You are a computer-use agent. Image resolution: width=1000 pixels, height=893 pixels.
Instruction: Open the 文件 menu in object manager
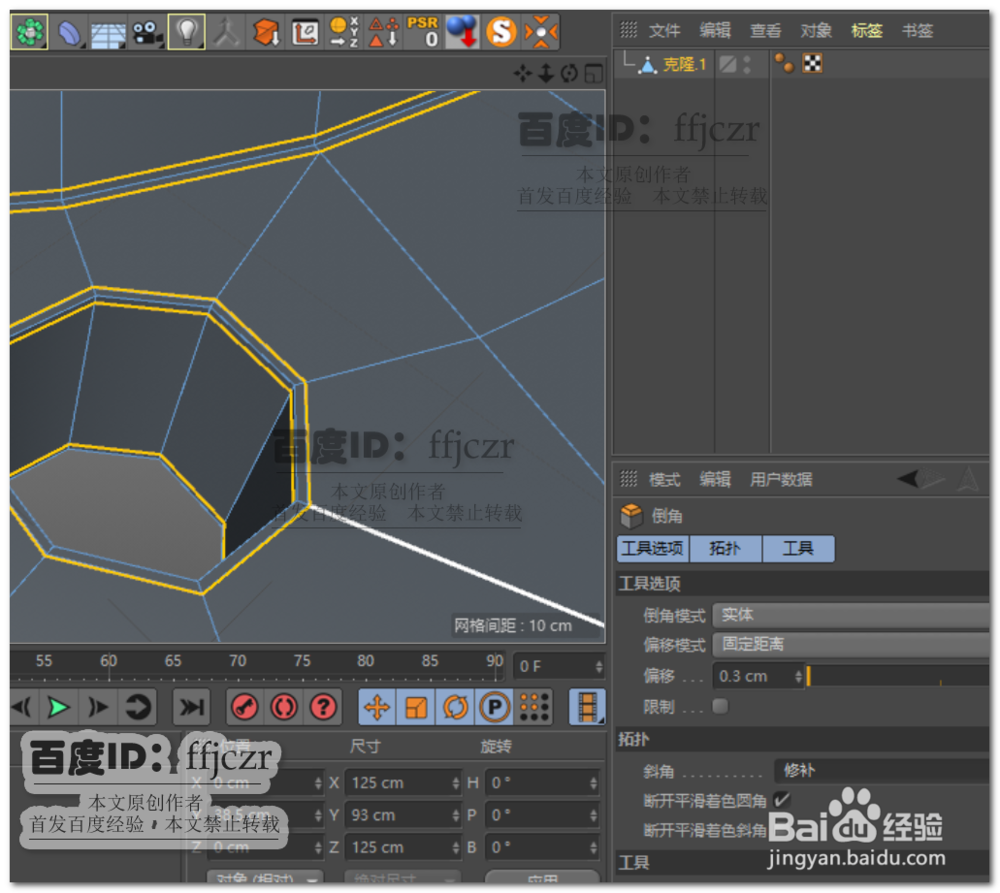coord(664,31)
